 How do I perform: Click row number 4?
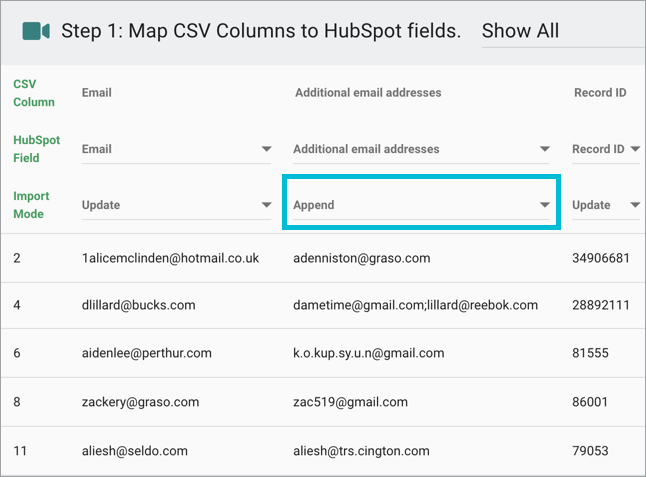coord(17,305)
